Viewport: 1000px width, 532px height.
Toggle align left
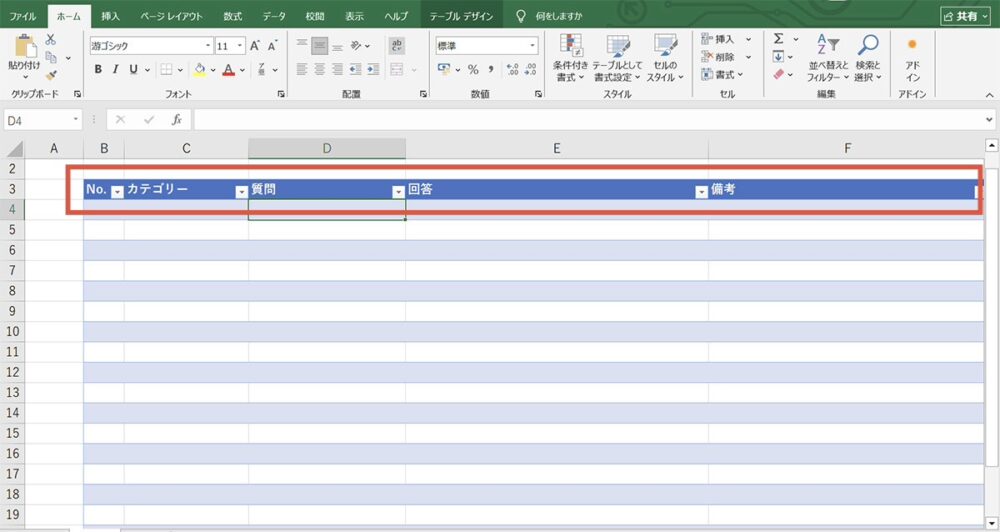pos(302,70)
